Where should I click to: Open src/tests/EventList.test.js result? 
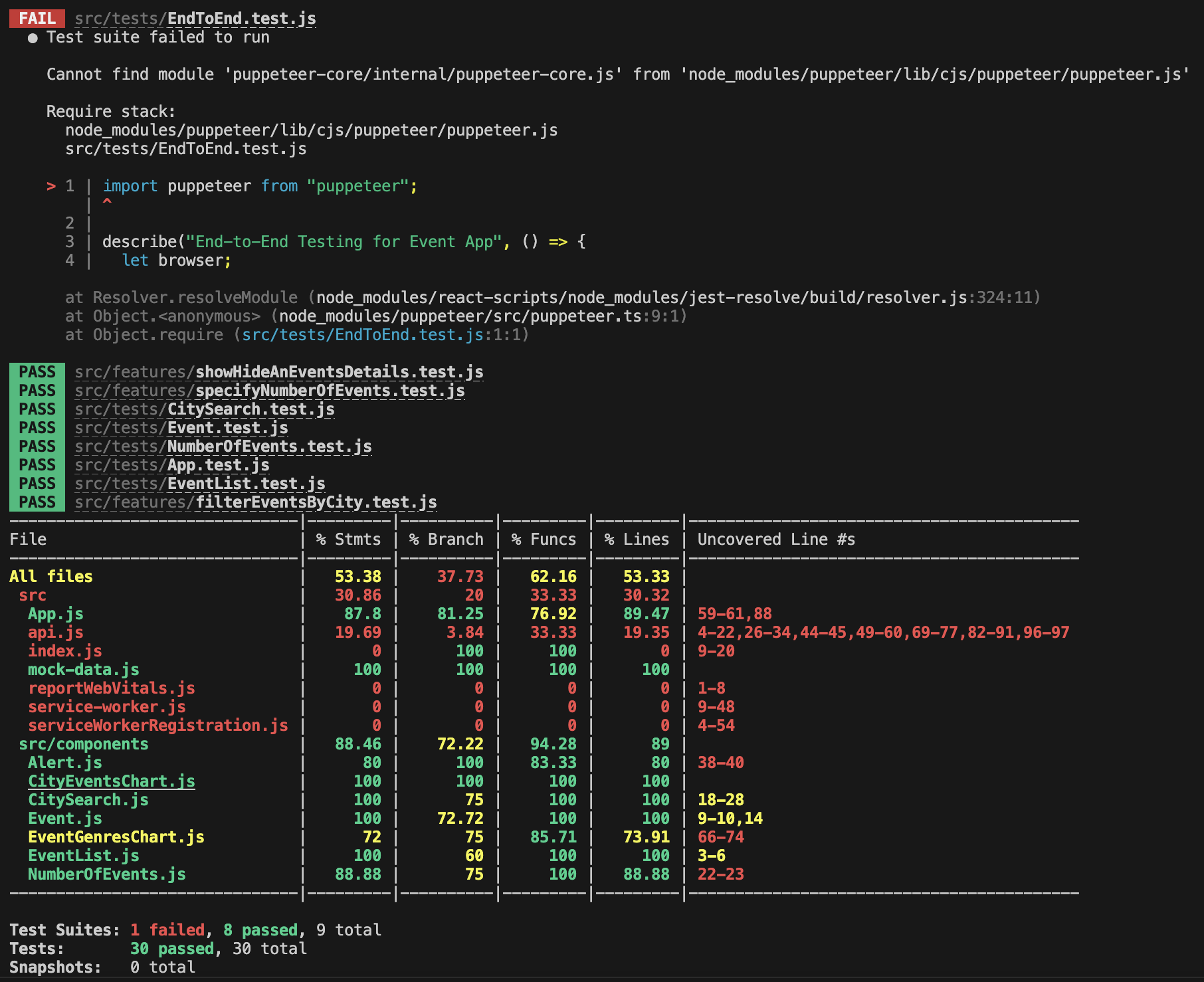tap(200, 484)
